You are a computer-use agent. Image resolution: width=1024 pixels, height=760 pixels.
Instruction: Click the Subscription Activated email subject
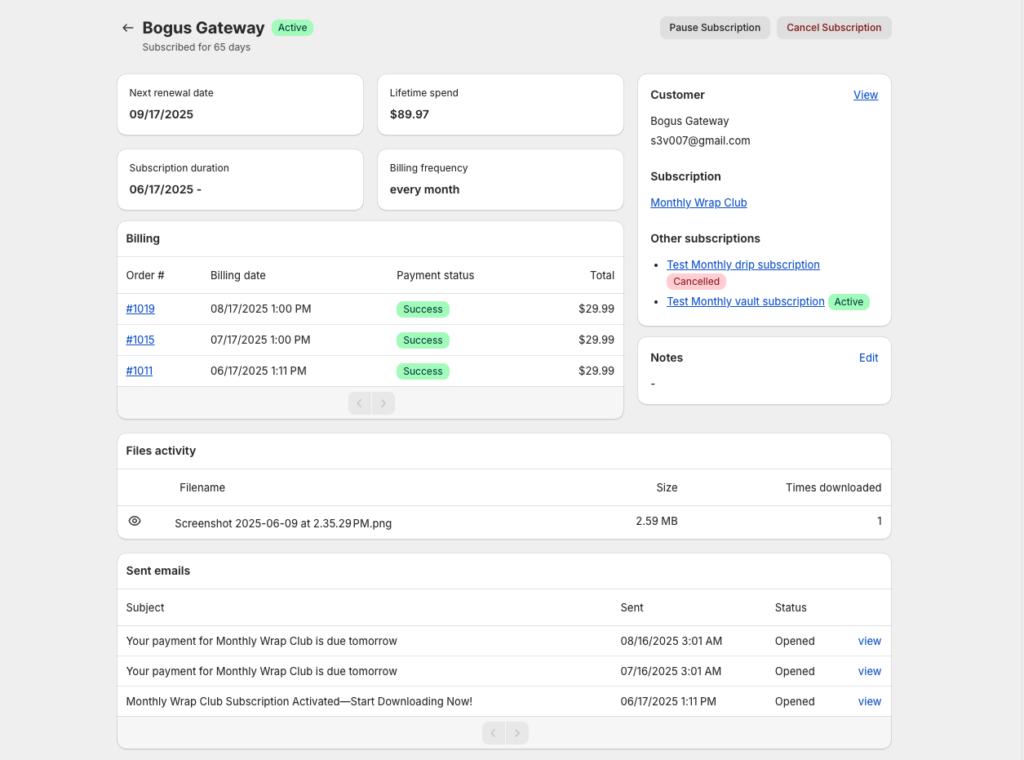coord(299,701)
